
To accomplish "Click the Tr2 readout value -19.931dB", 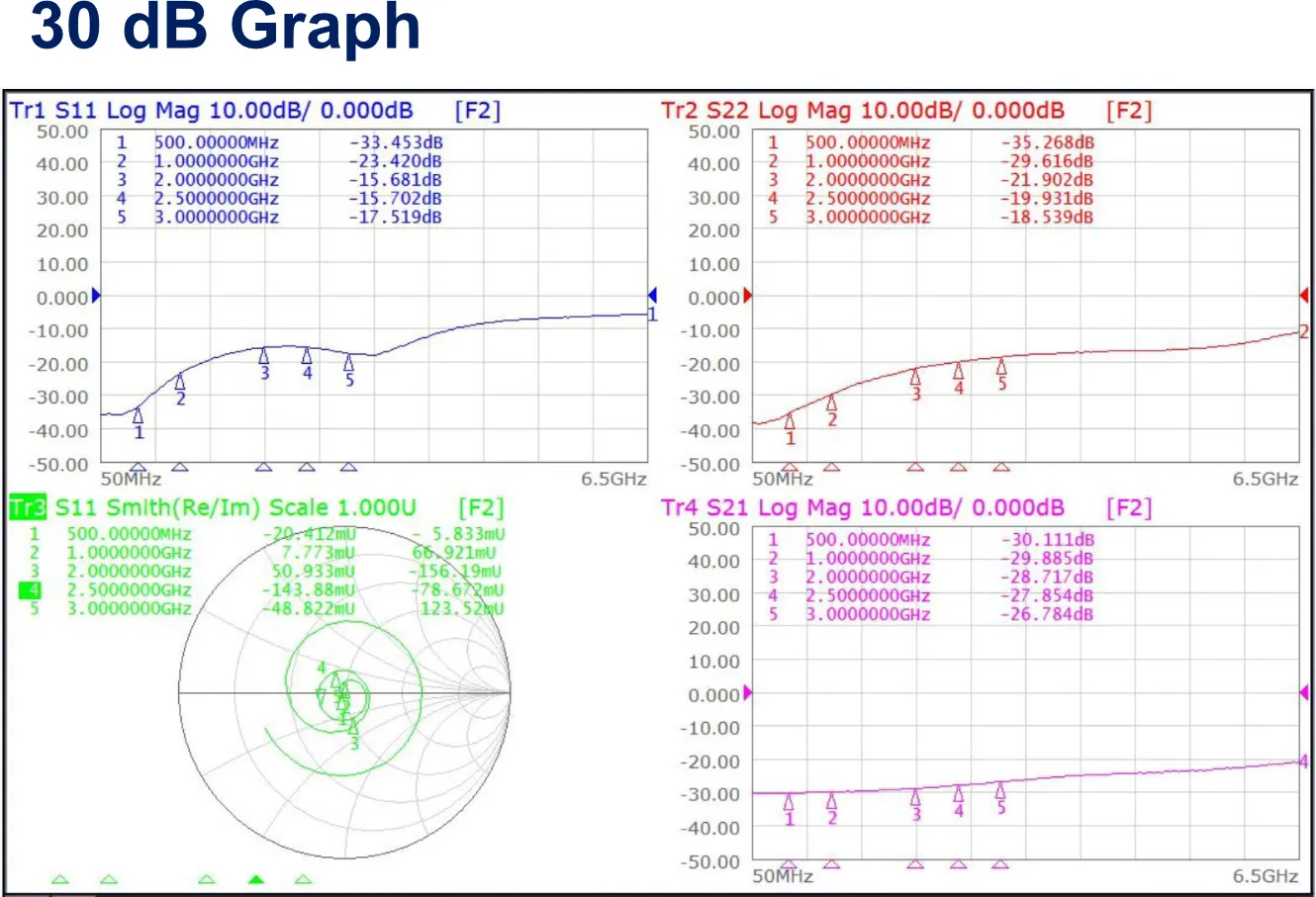I will coord(1047,199).
